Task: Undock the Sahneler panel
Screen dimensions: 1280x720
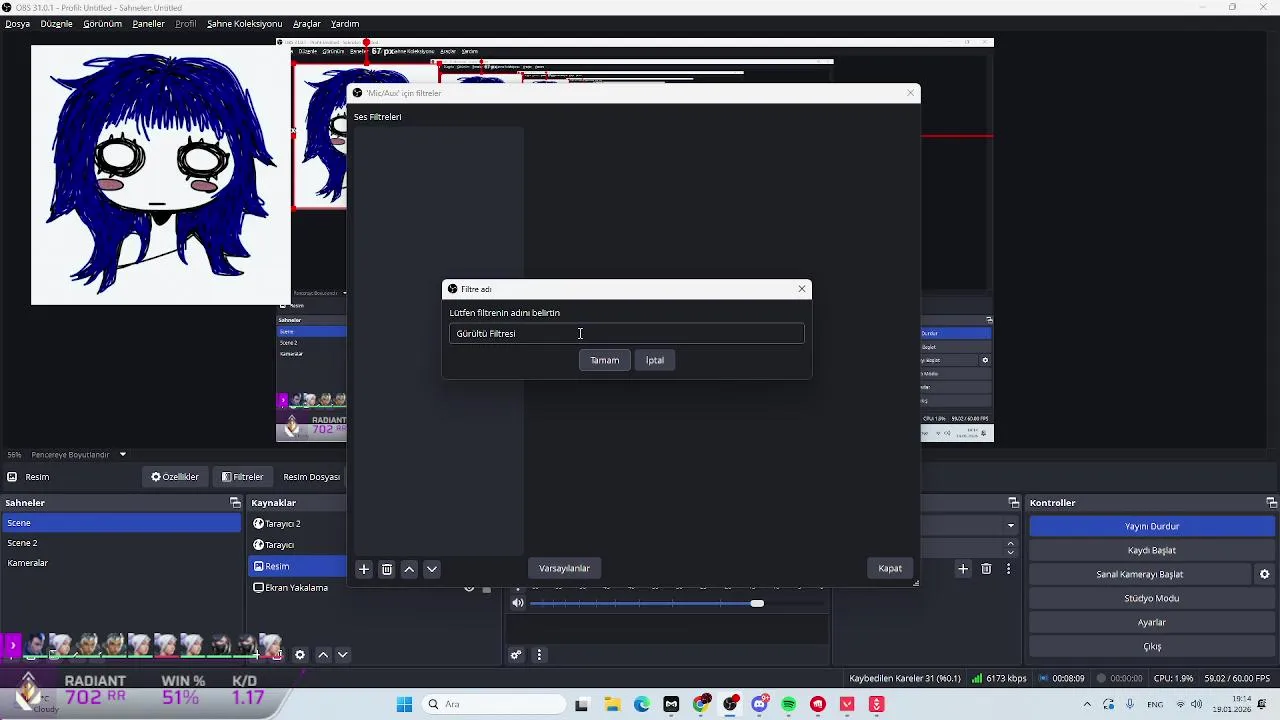Action: [235, 503]
